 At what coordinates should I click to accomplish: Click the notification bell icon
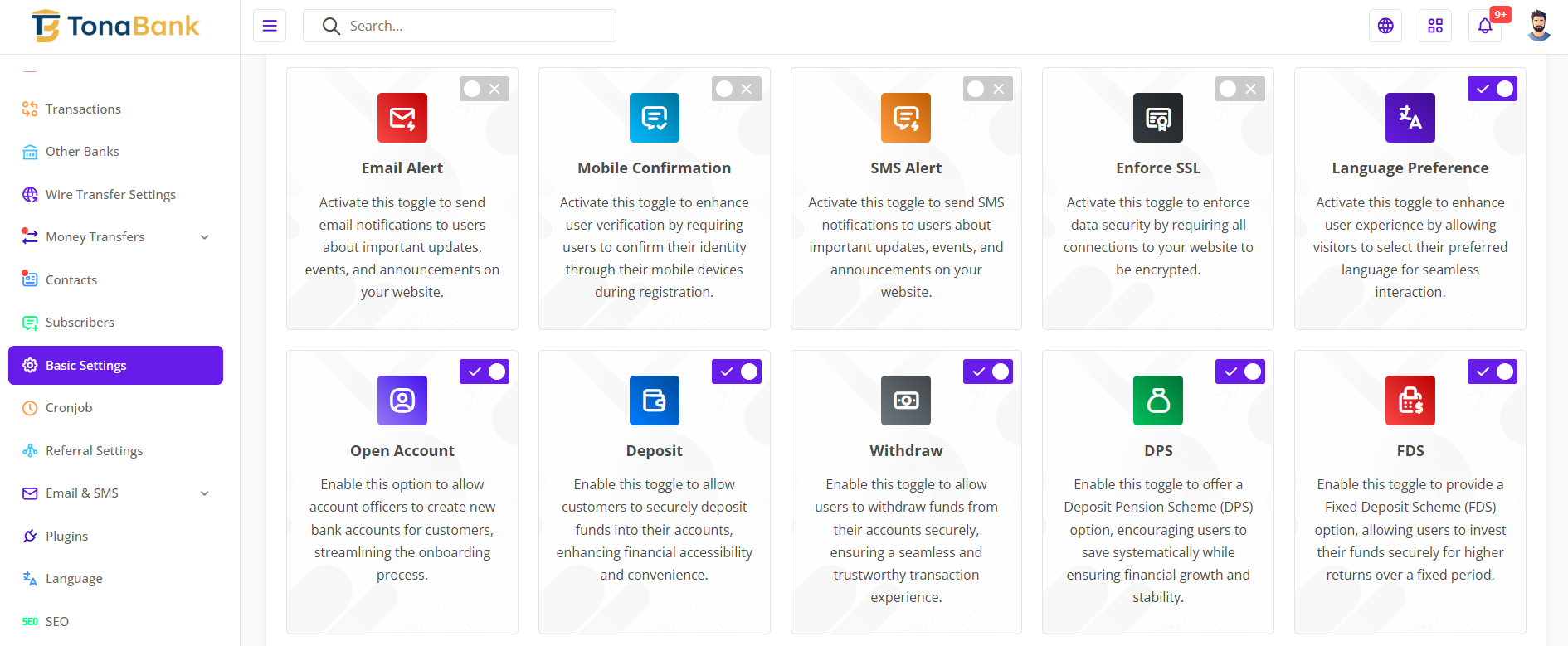(1485, 26)
